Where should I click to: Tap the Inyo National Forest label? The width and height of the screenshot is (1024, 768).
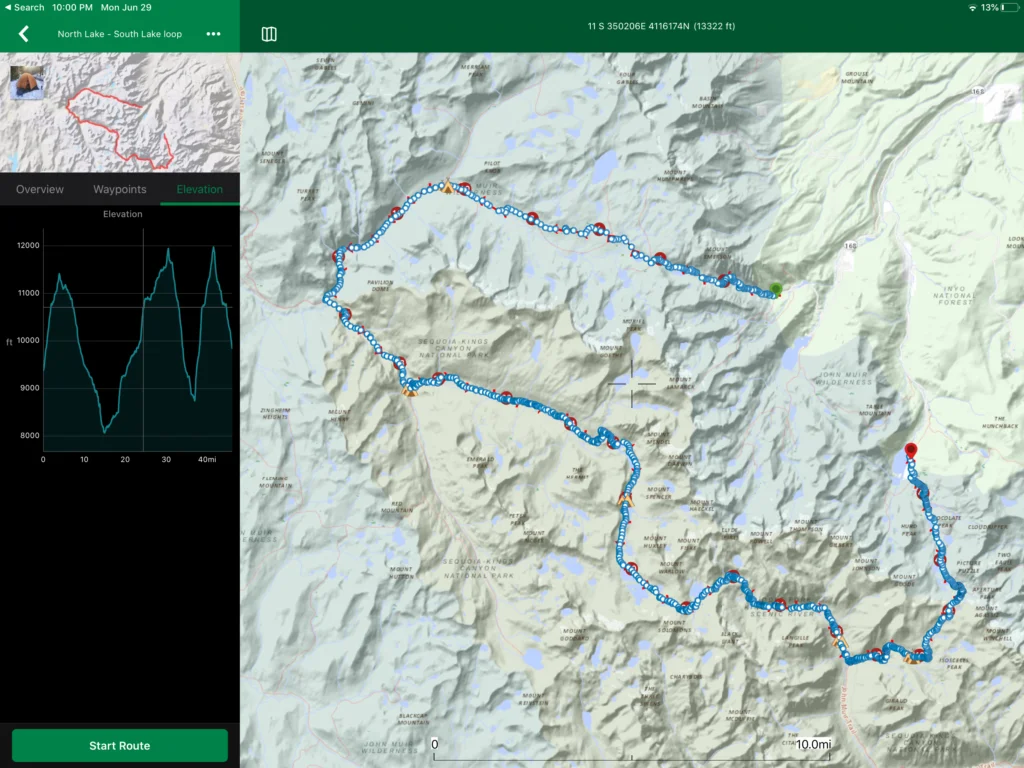pyautogui.click(x=954, y=295)
